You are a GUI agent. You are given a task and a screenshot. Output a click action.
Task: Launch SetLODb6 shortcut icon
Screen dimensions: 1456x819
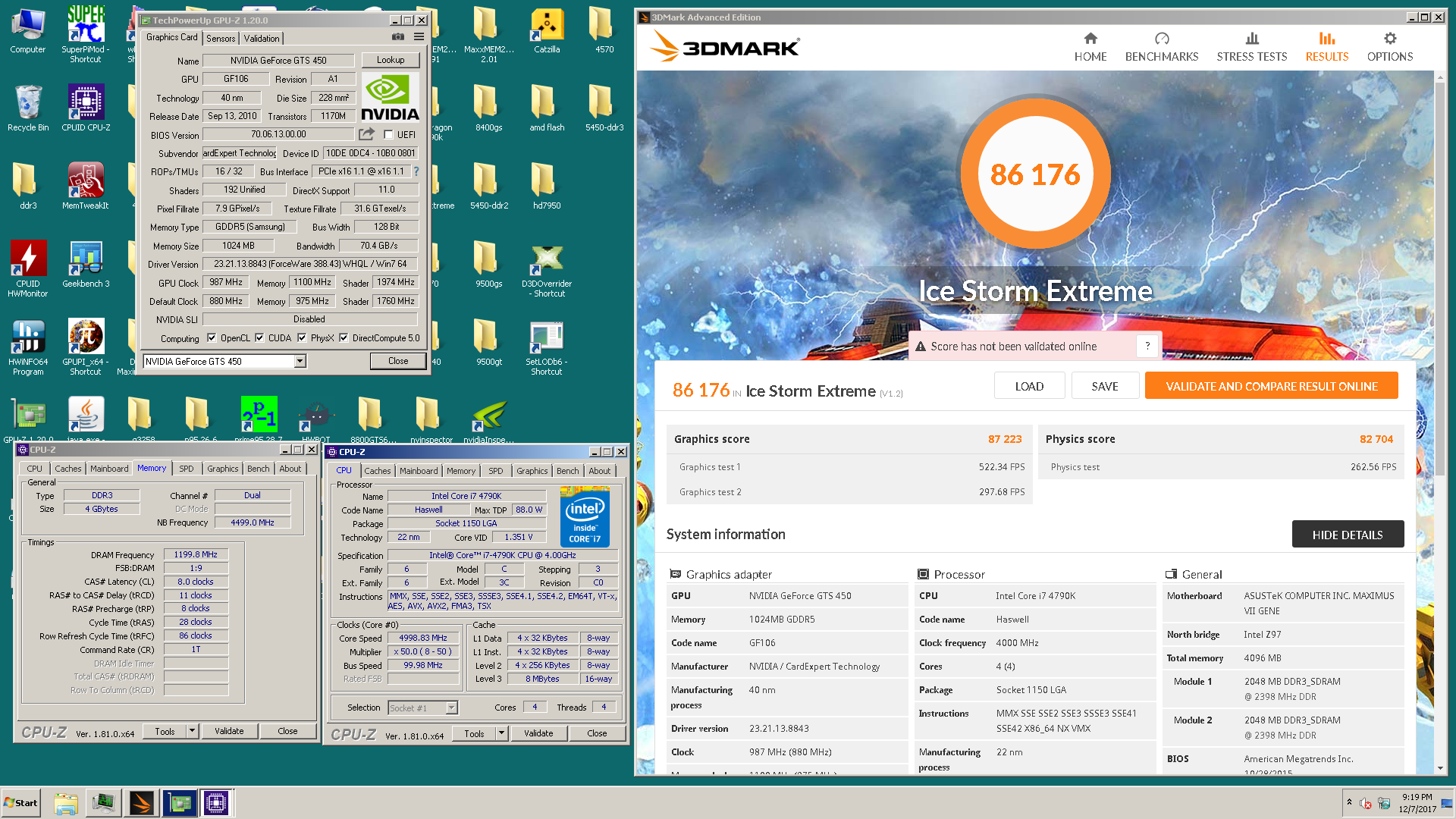tap(547, 349)
